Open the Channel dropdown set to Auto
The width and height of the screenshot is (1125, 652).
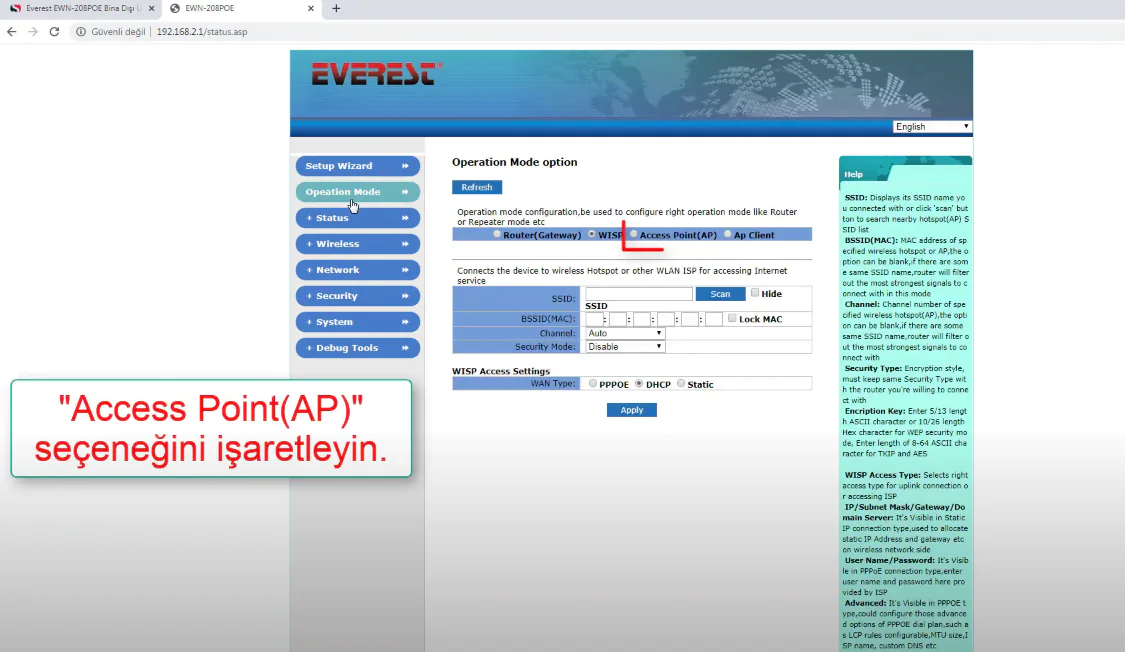tap(625, 333)
